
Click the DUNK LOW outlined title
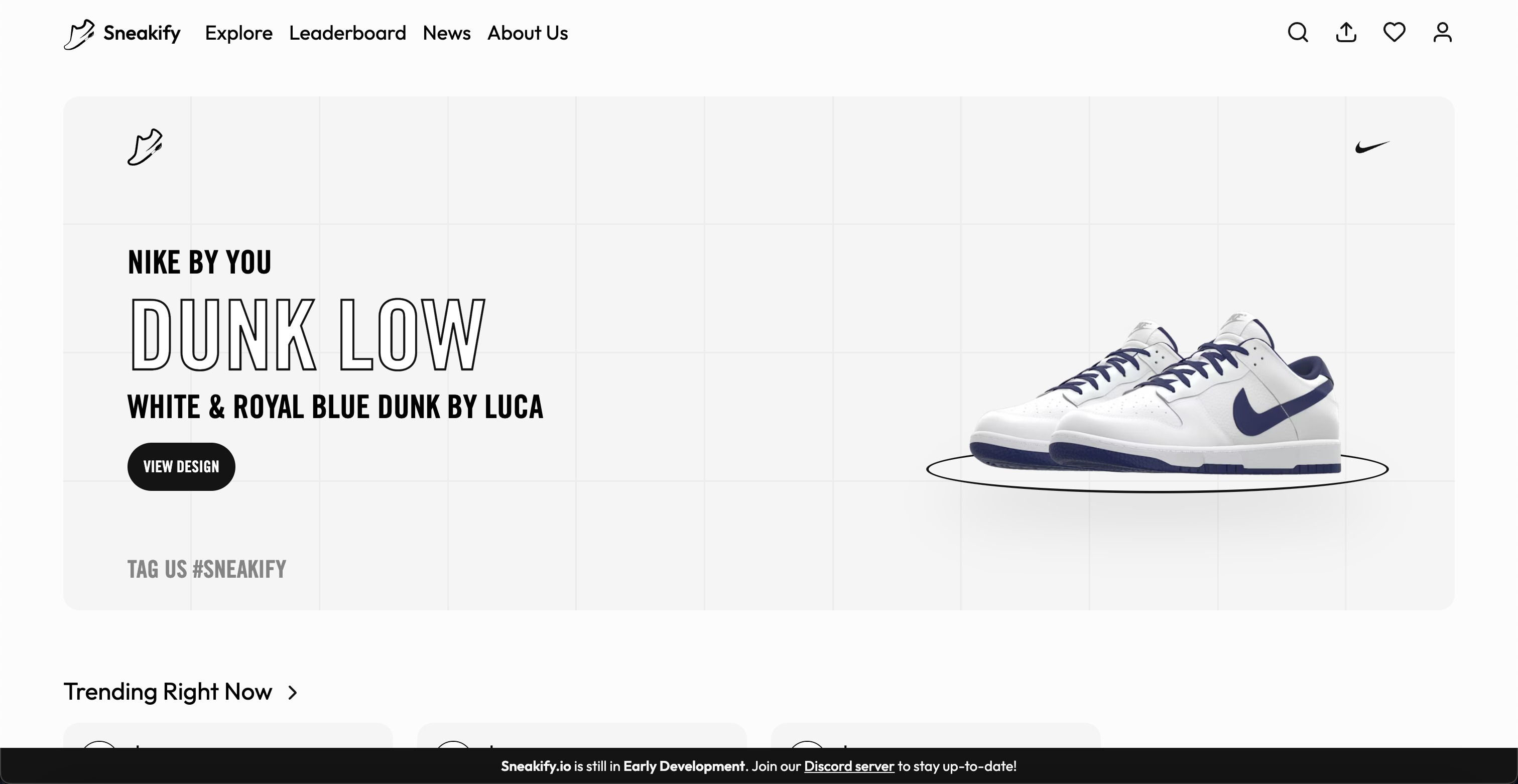[307, 335]
